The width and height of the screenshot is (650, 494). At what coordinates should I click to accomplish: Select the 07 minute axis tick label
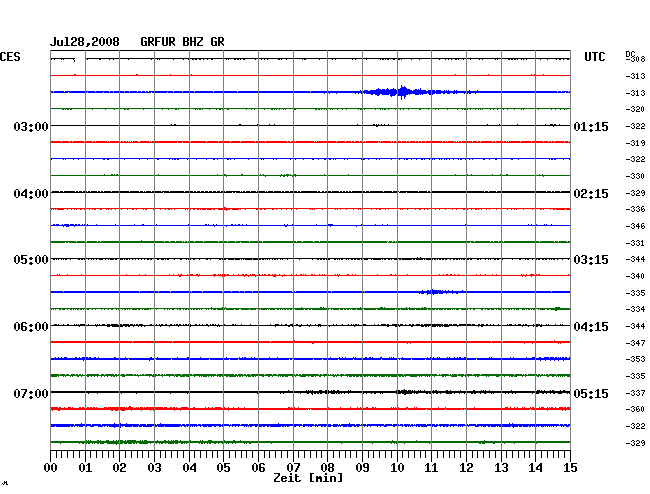pos(293,467)
